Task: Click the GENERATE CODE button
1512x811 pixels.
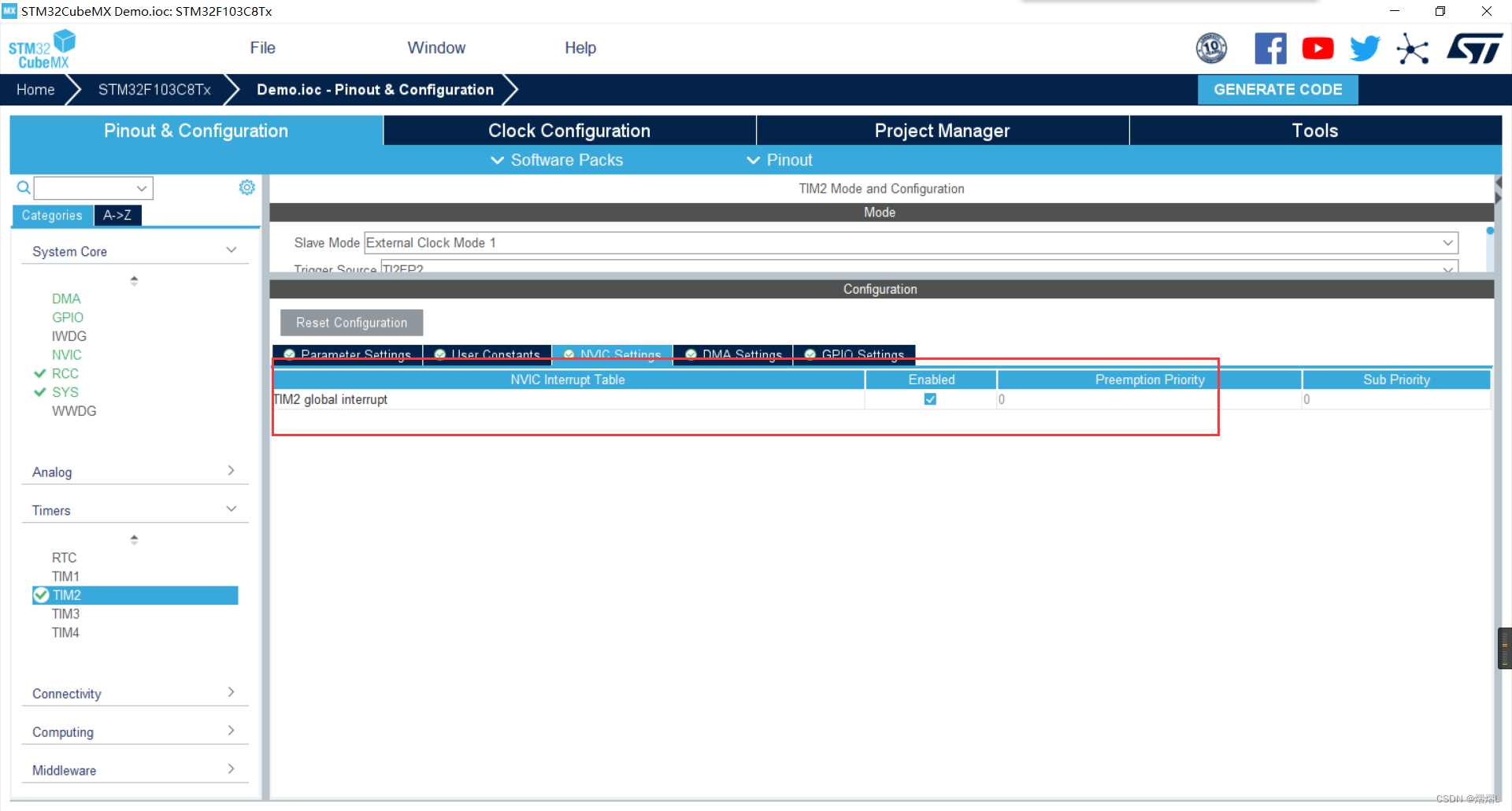Action: point(1277,90)
